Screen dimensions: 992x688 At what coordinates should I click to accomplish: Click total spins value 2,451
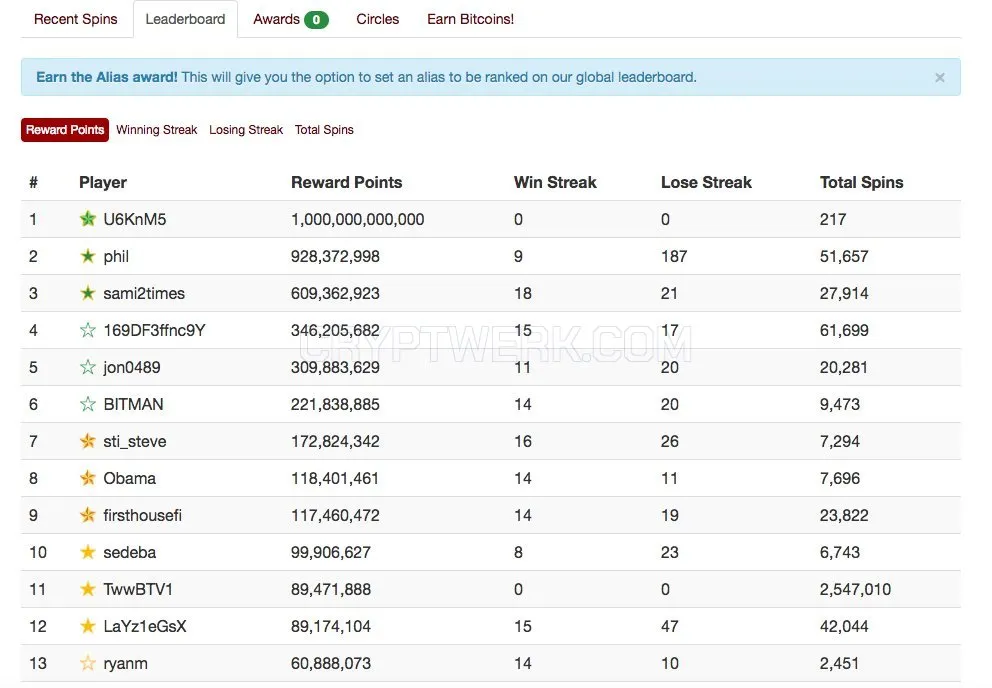[840, 663]
